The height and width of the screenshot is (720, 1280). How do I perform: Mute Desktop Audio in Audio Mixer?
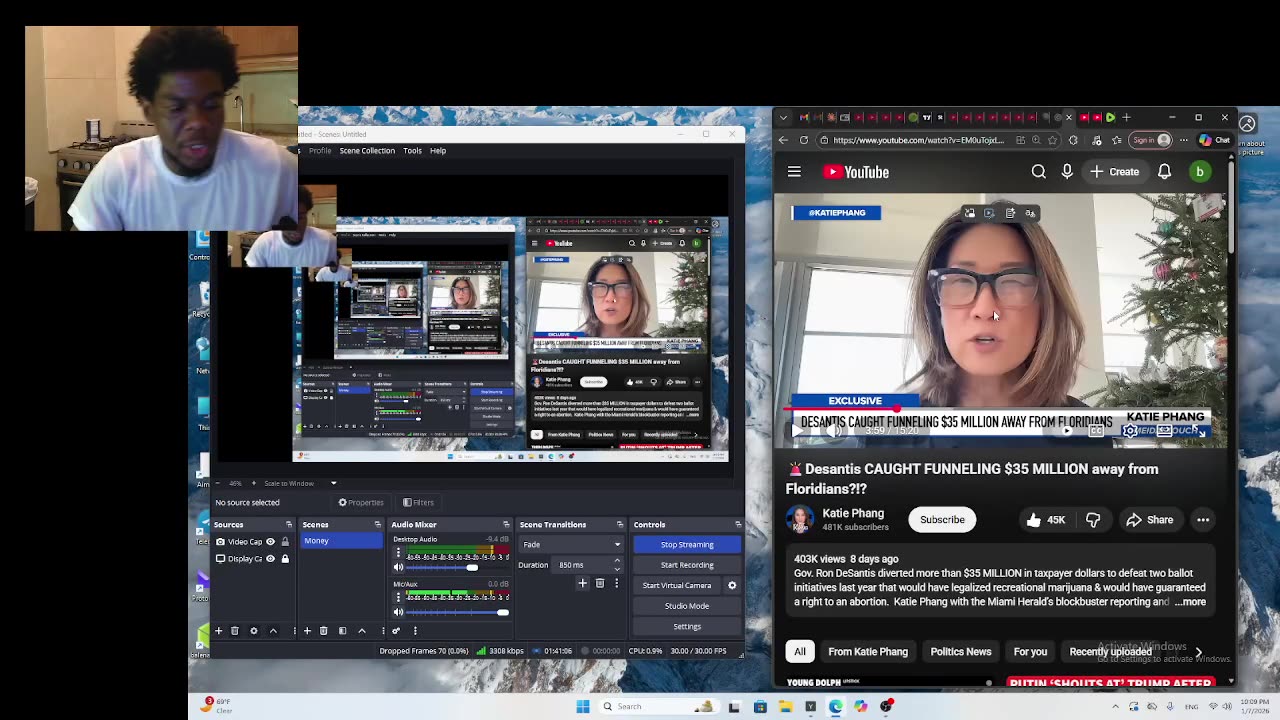click(x=398, y=567)
